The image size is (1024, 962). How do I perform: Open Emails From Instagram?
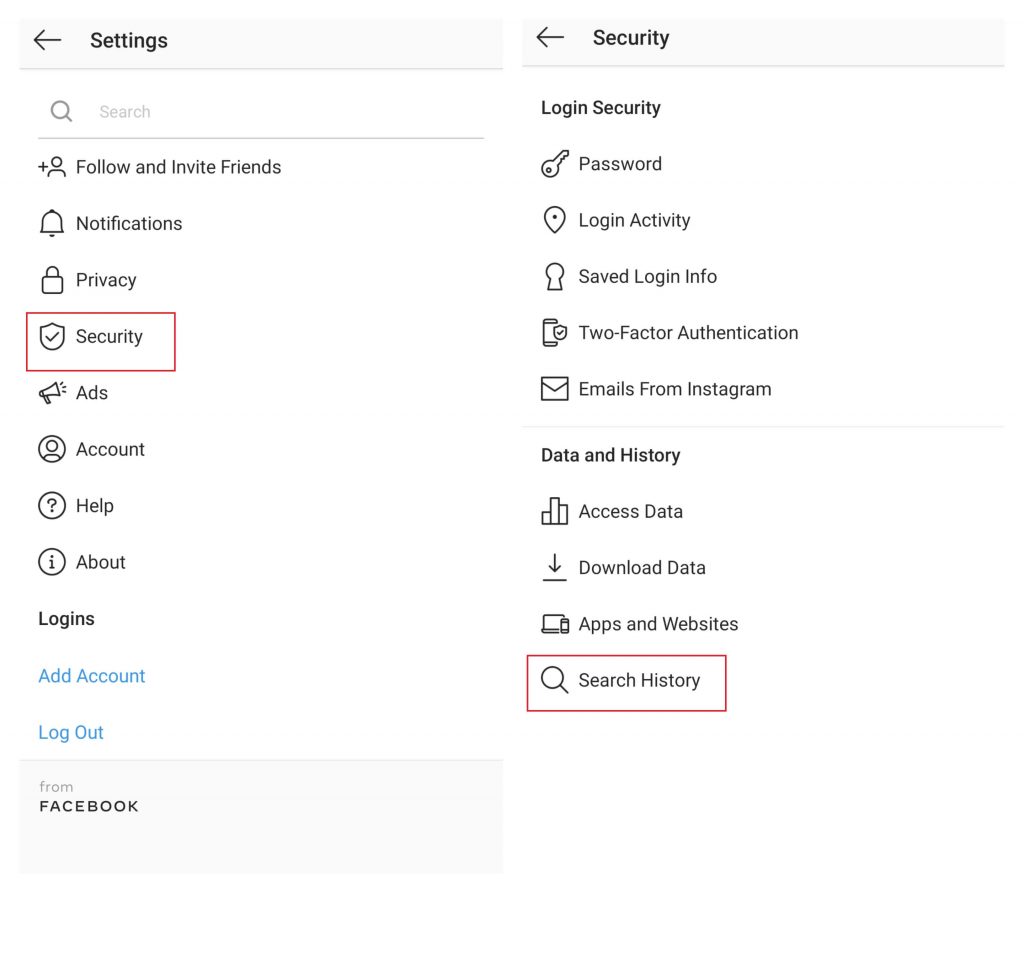(675, 389)
